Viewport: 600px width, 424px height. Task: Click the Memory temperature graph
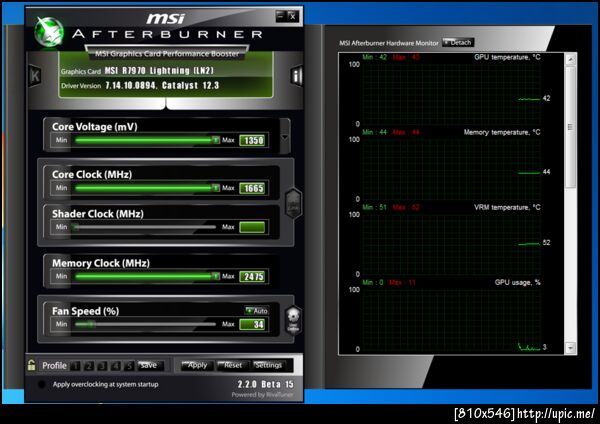452,169
